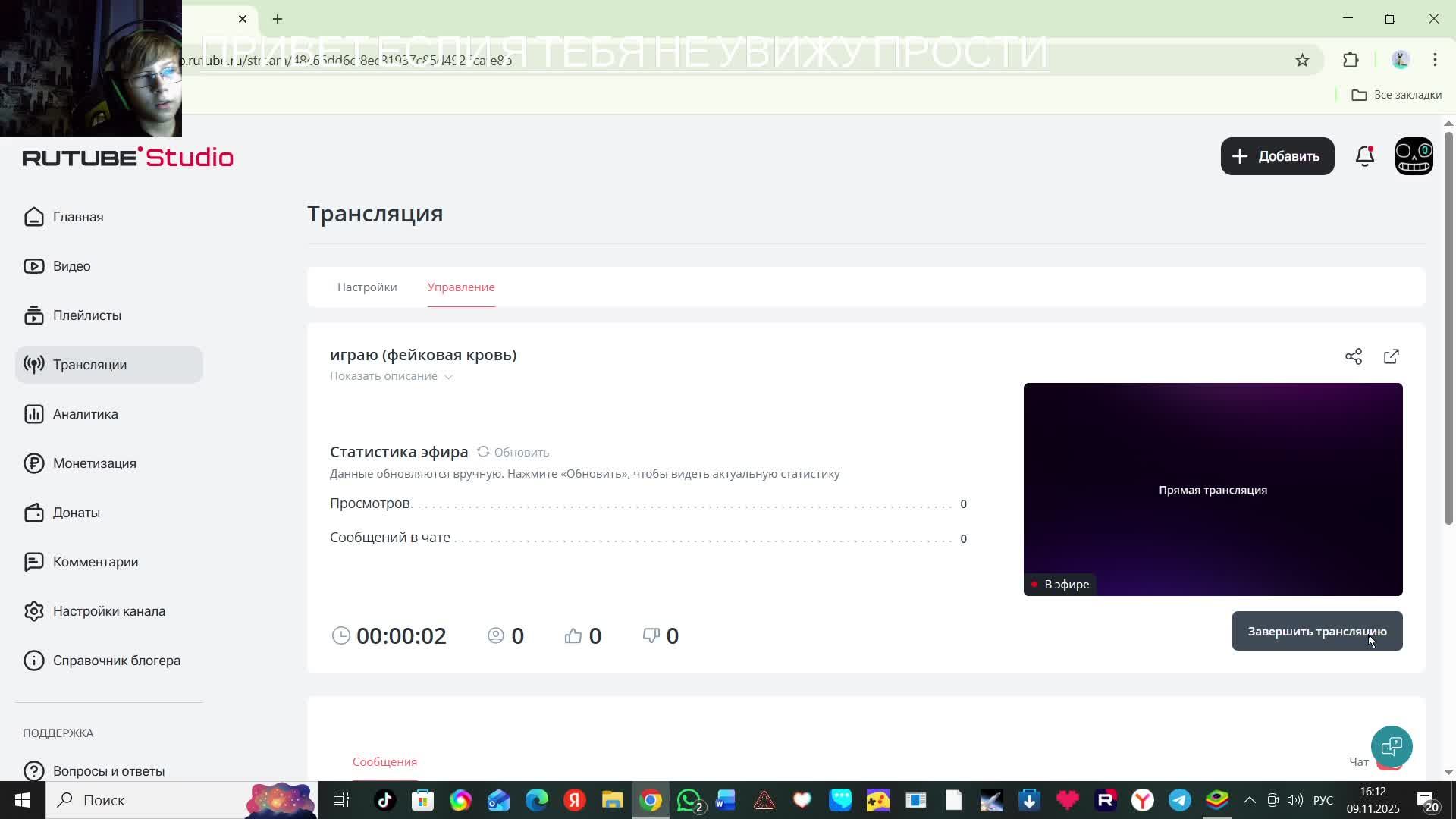Image resolution: width=1456 pixels, height=819 pixels.
Task: Expand Показать описание
Action: (391, 376)
